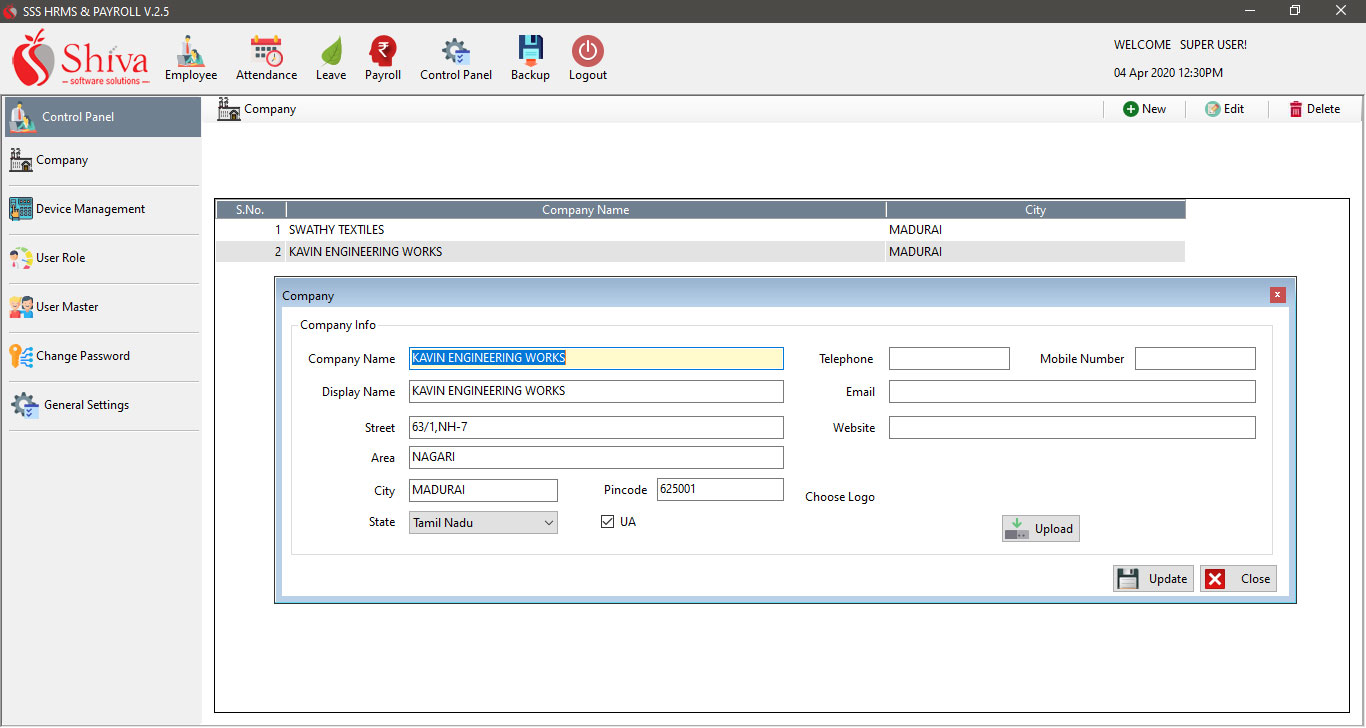1366x728 pixels.
Task: Expand the State dropdown showing Tamil Nadu
Action: pos(548,523)
